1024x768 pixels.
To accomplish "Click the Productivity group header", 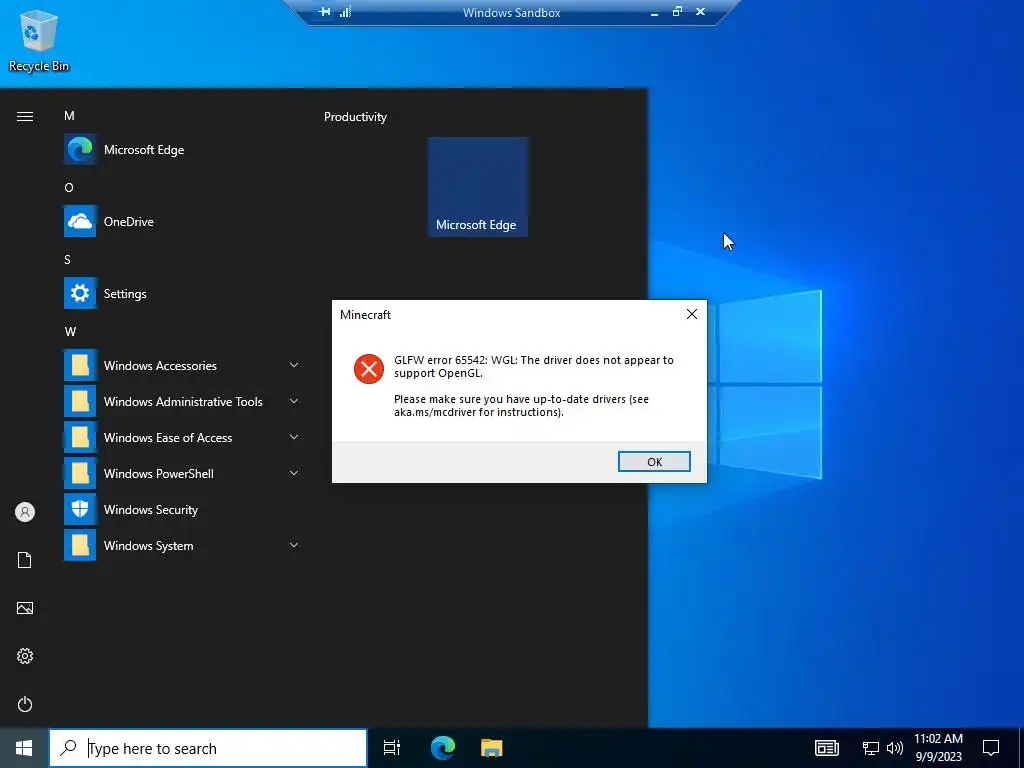I will pyautogui.click(x=355, y=117).
